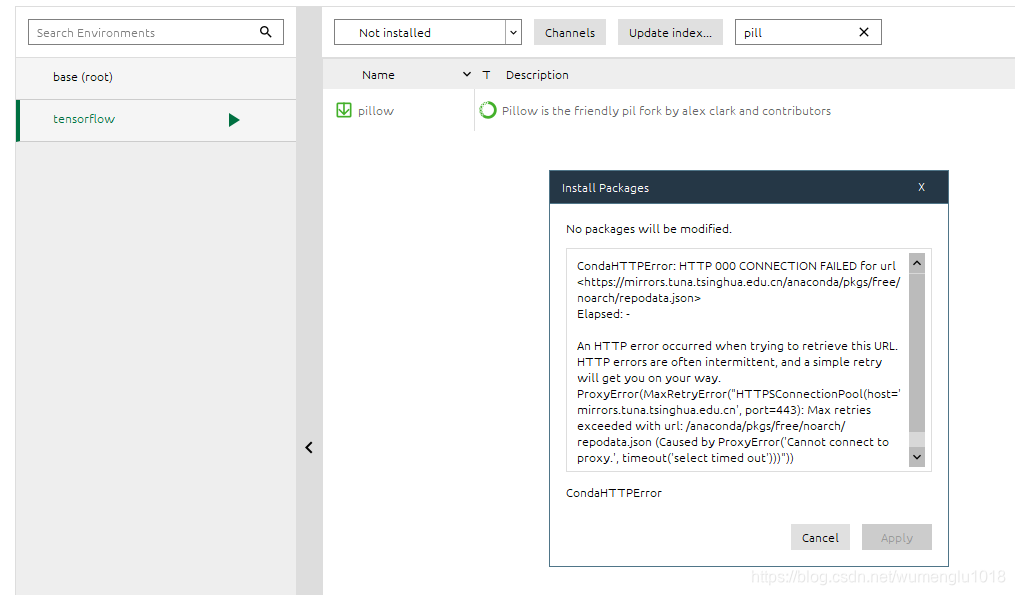Click the search magnifier in Search Environments

pos(266,32)
